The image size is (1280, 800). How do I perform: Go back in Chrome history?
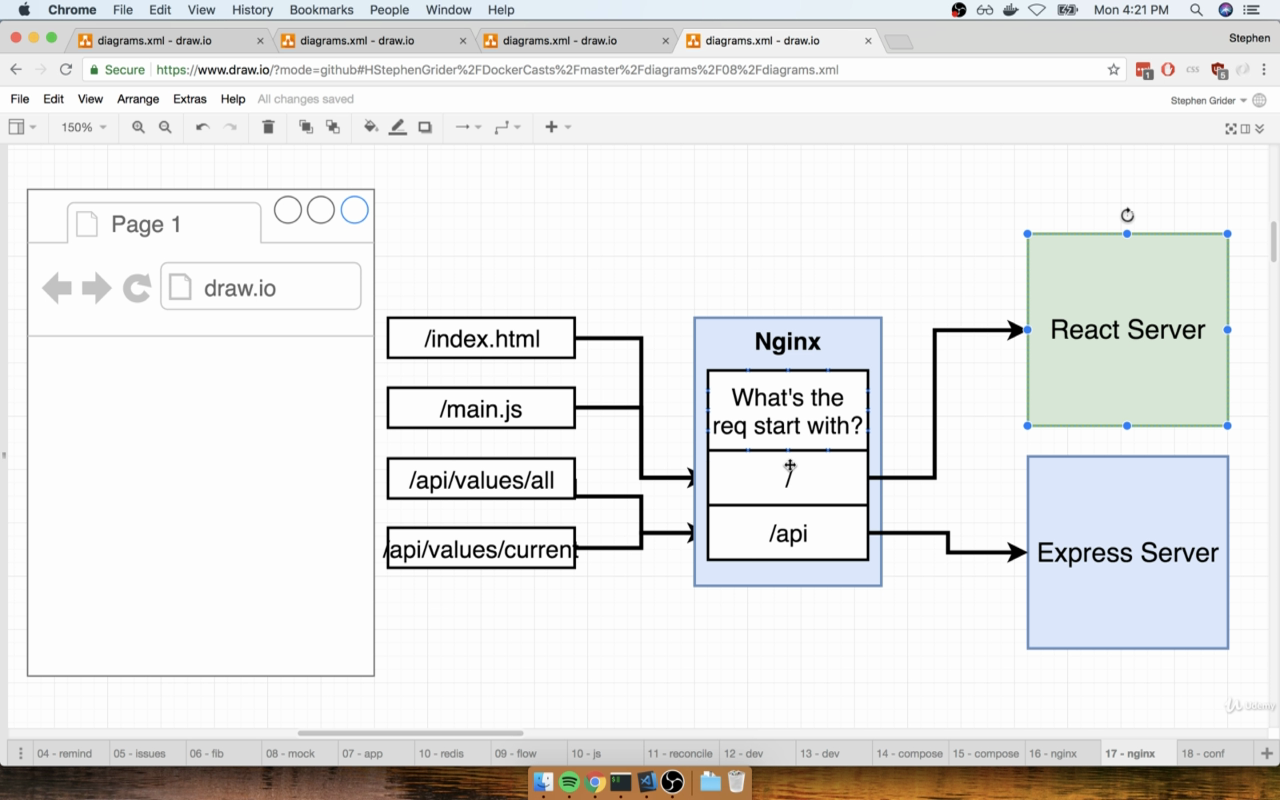point(16,70)
